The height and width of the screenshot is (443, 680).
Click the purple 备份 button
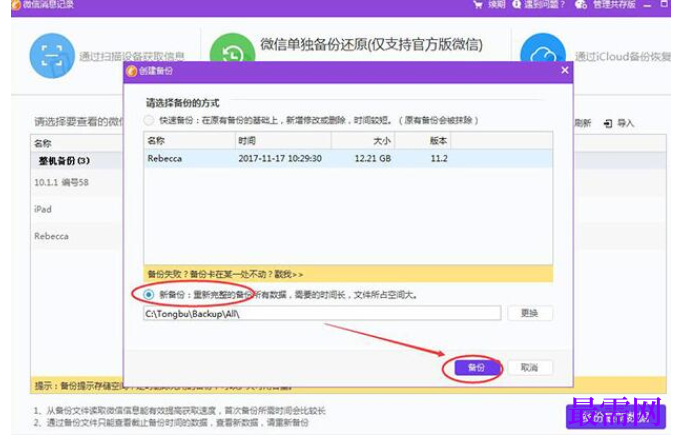(x=476, y=368)
